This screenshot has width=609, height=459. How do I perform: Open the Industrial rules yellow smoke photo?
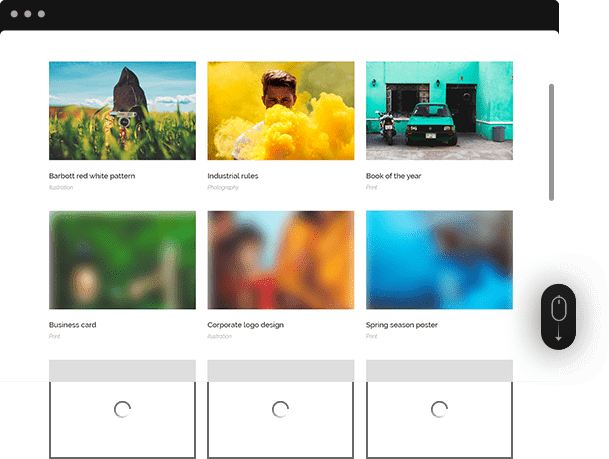click(x=281, y=111)
